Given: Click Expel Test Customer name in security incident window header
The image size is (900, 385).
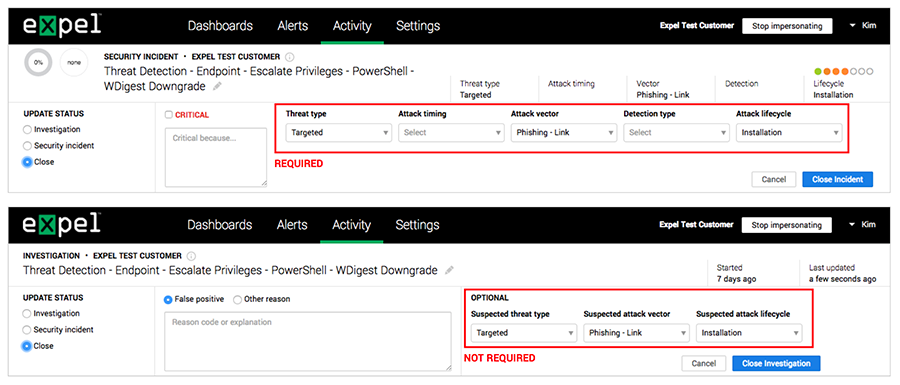Looking at the screenshot, I should [697, 26].
